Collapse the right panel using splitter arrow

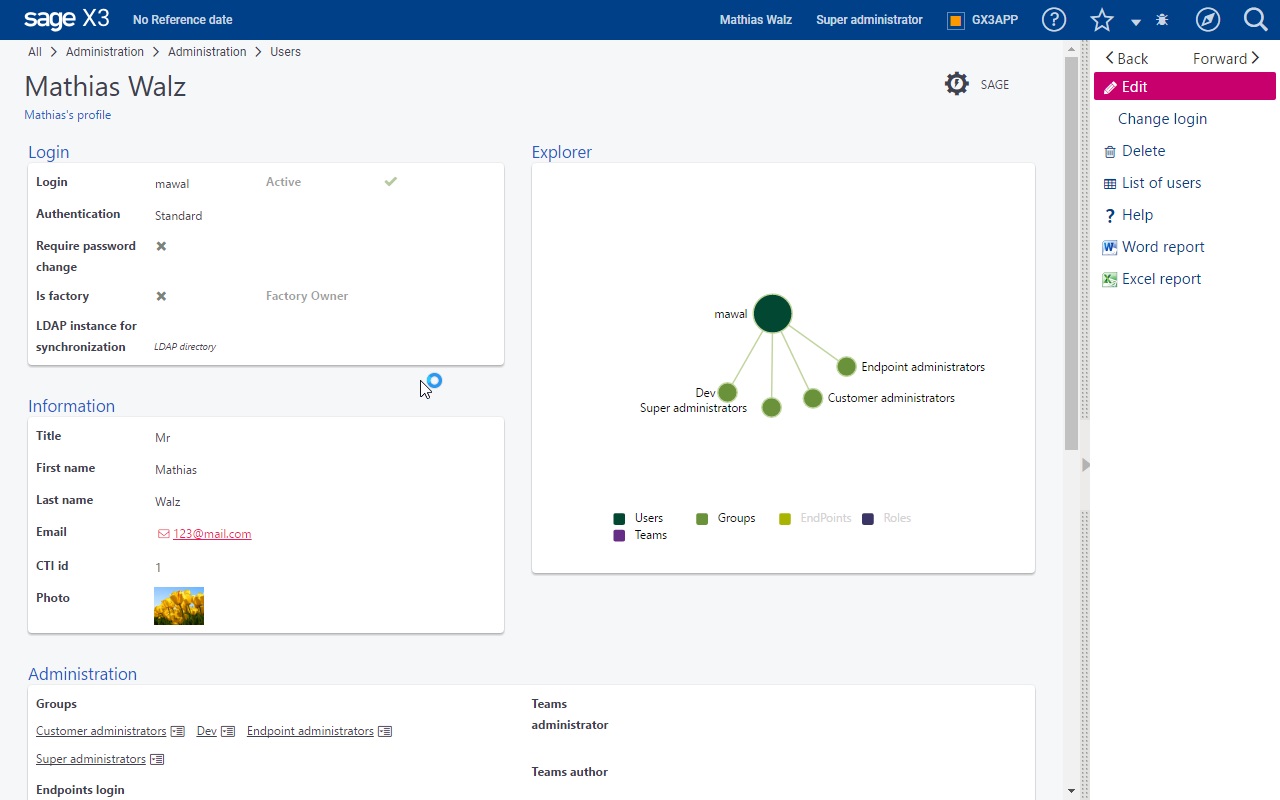click(1085, 465)
